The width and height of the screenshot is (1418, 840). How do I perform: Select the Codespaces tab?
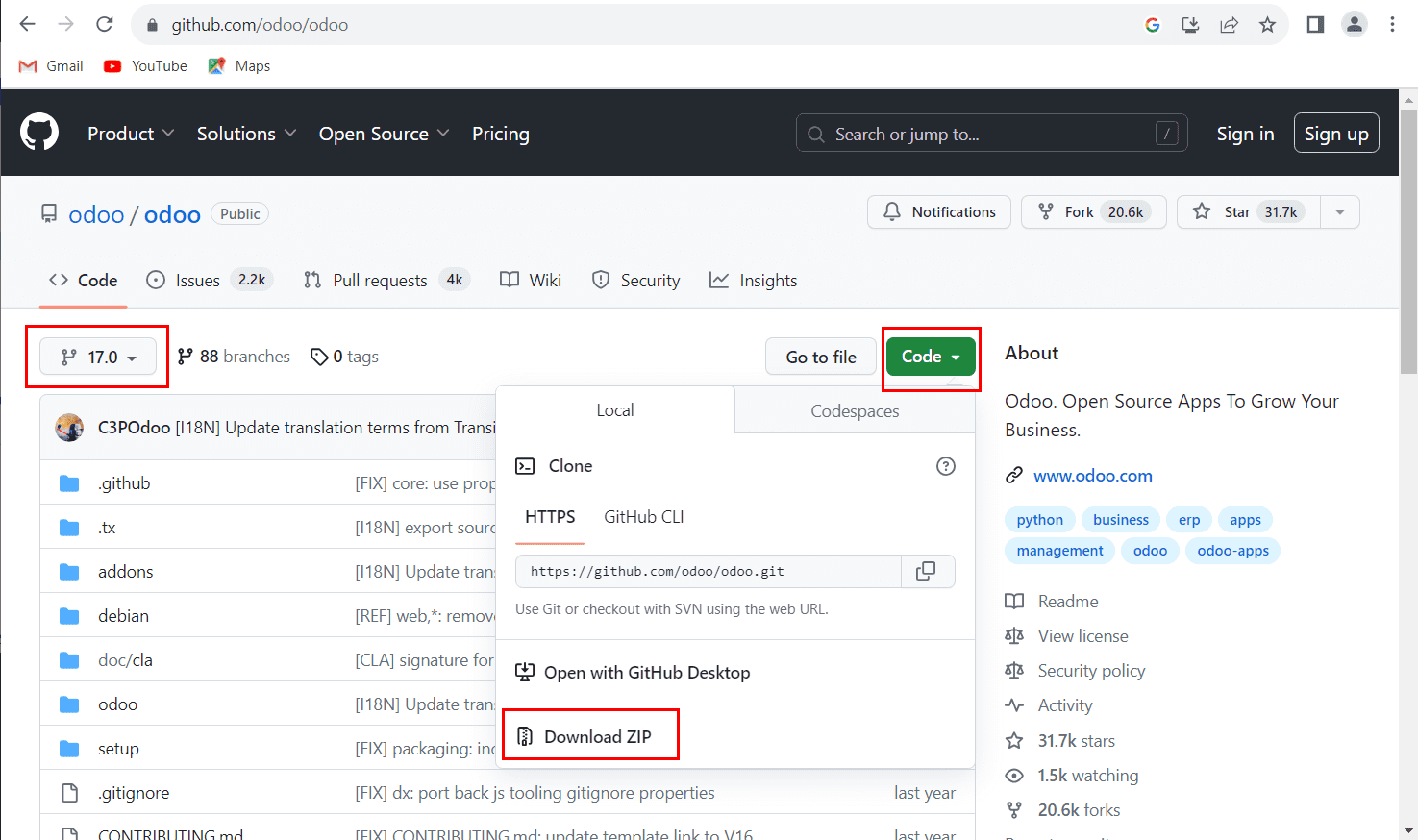tap(855, 411)
